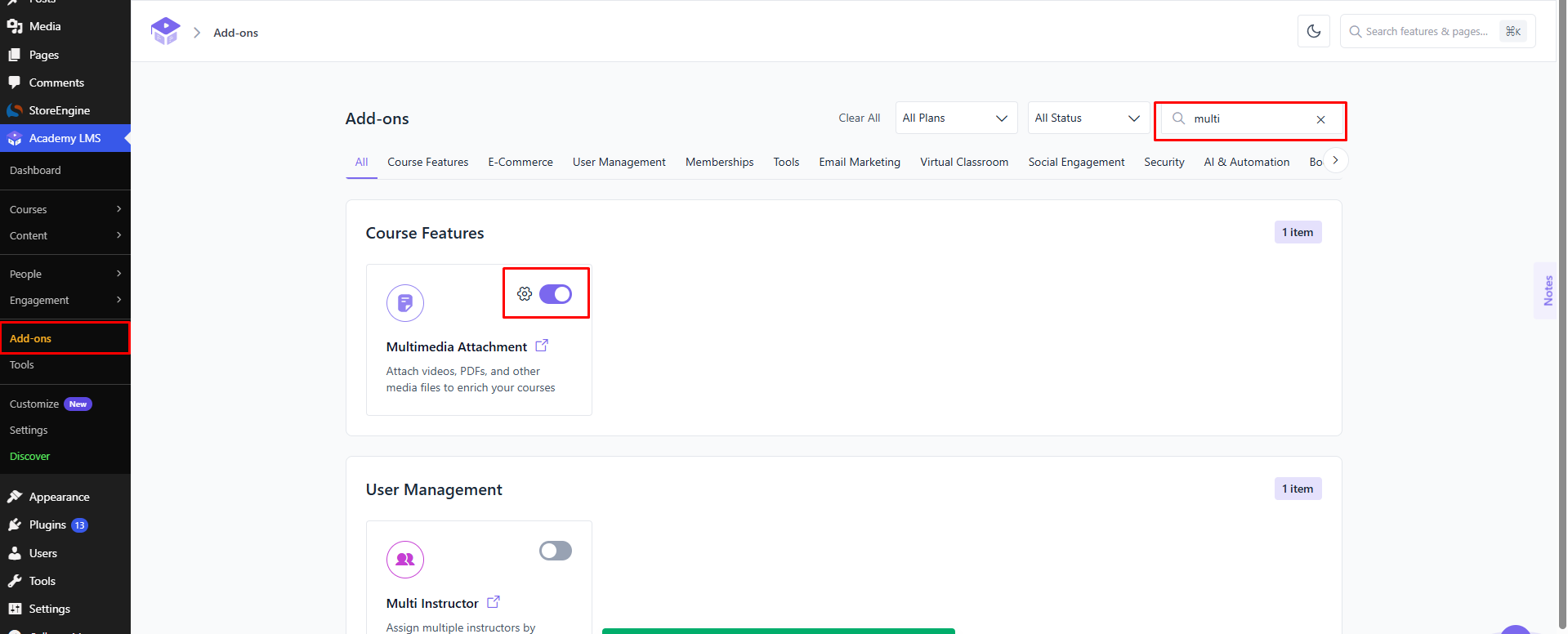
Task: Switch to the E-Commerce tab
Action: pyautogui.click(x=520, y=162)
